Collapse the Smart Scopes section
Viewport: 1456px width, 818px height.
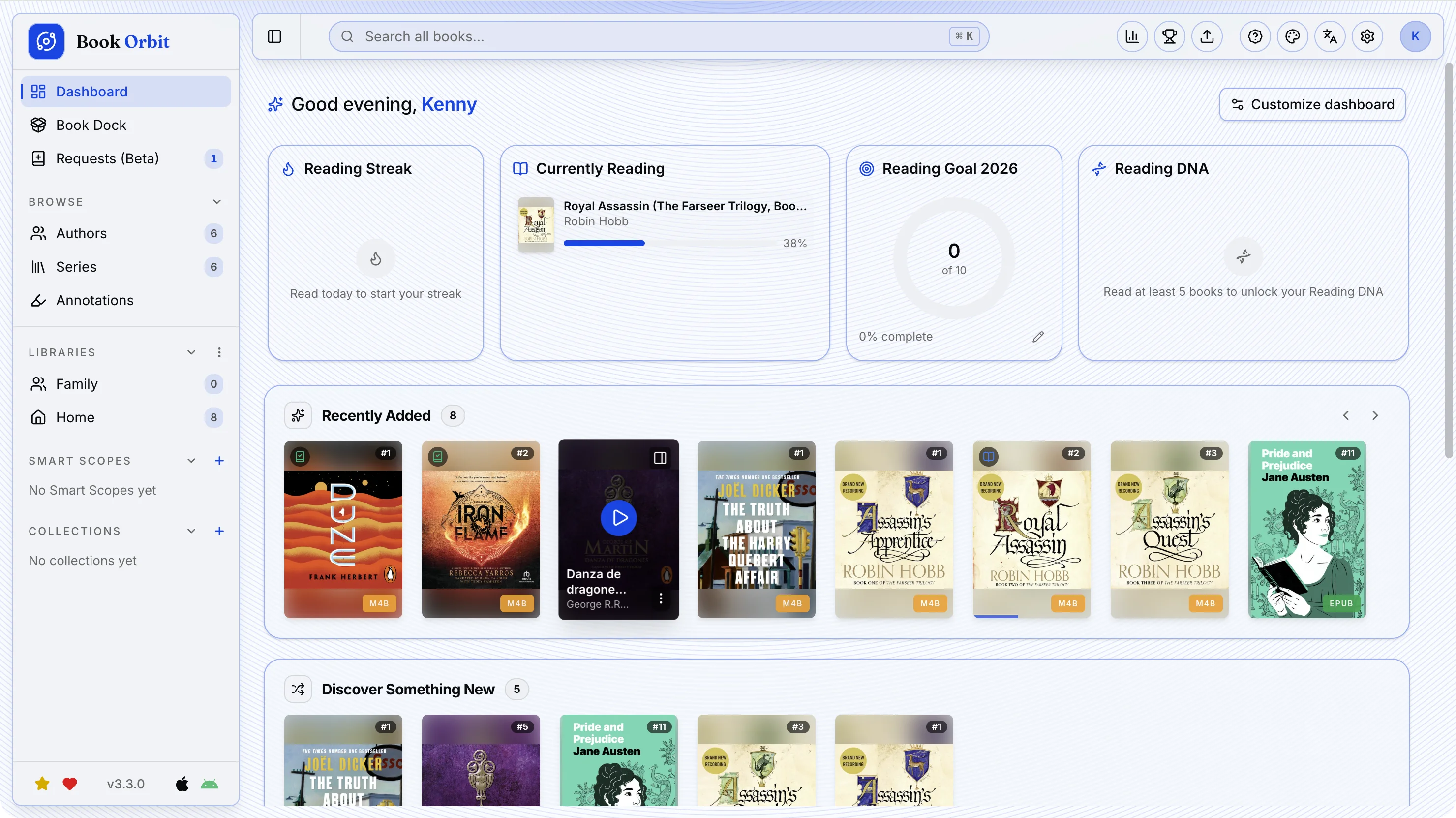tap(191, 461)
